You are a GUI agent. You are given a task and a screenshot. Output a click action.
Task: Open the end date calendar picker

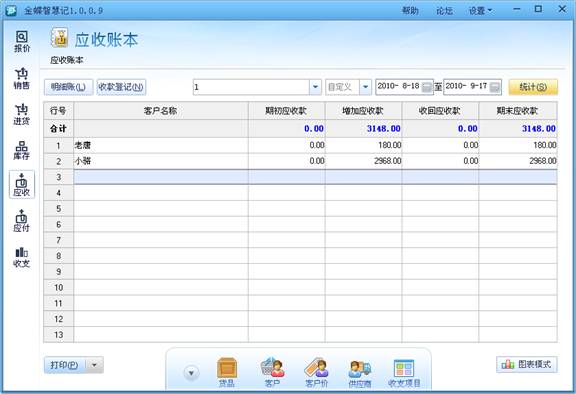(x=495, y=87)
